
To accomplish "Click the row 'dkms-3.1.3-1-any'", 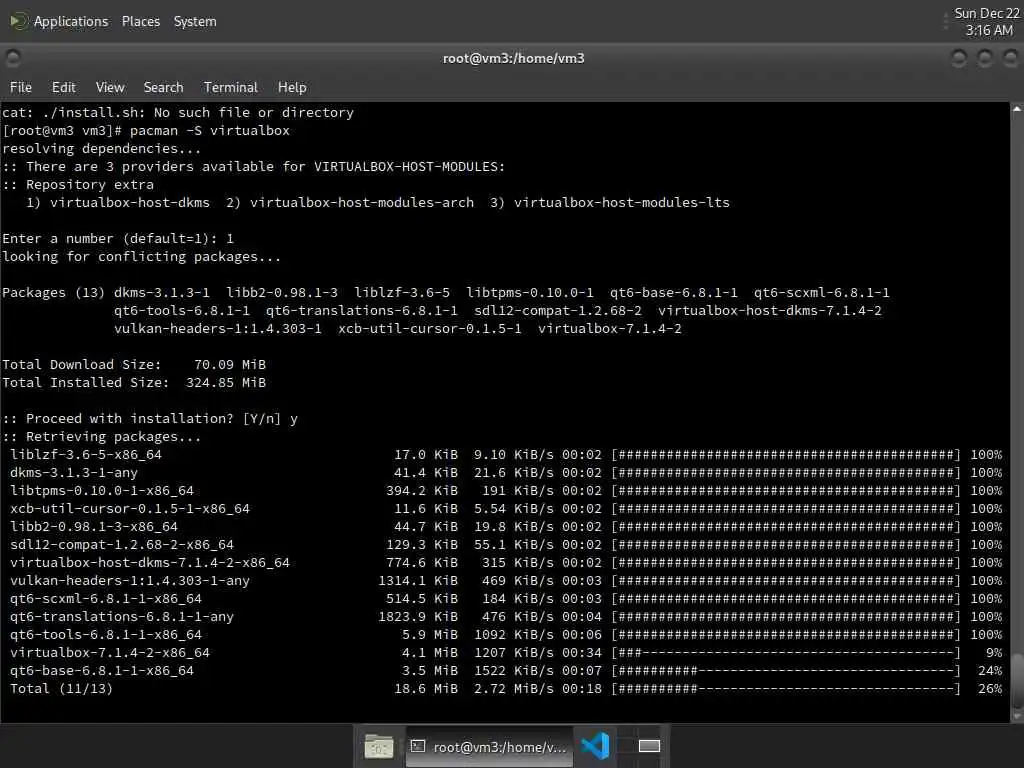I will pyautogui.click(x=506, y=472).
